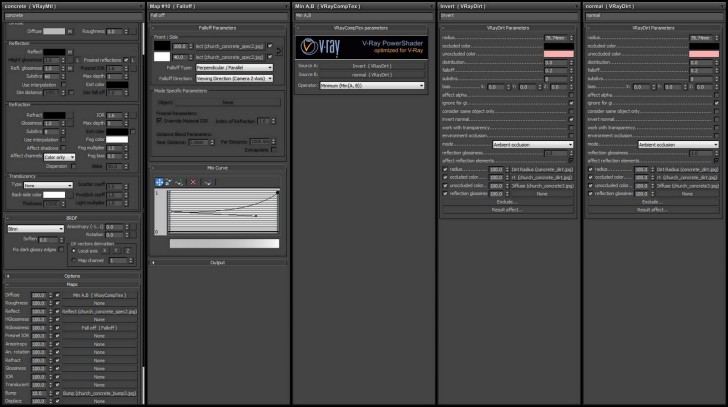Click the white Side color swatch in Falloff
This screenshot has width=728, height=407.
[x=162, y=57]
